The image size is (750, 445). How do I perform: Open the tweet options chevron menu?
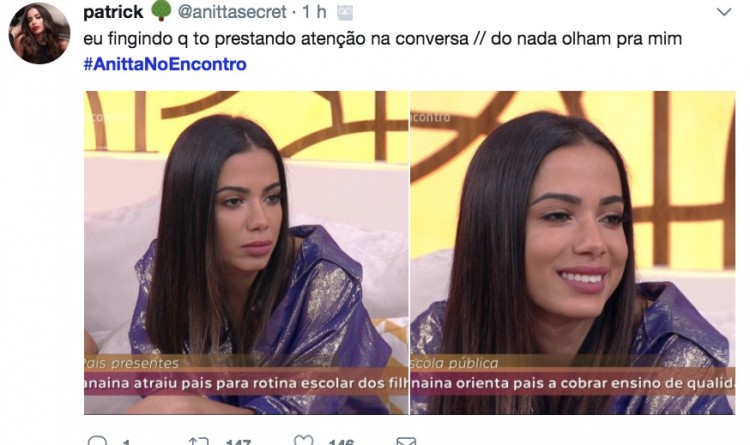tap(725, 12)
